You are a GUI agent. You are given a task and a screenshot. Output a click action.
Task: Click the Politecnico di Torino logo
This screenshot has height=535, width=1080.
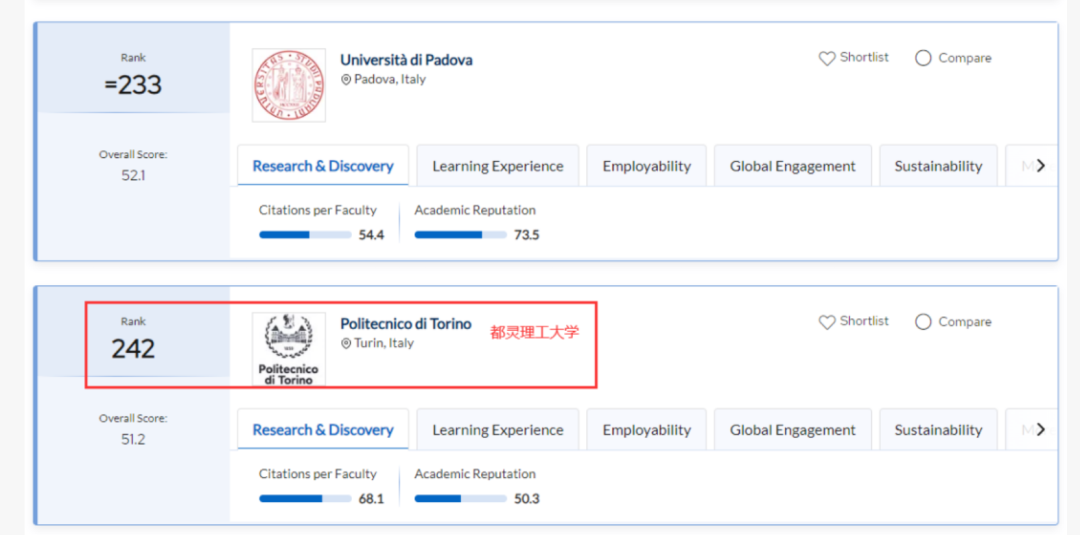pyautogui.click(x=289, y=349)
